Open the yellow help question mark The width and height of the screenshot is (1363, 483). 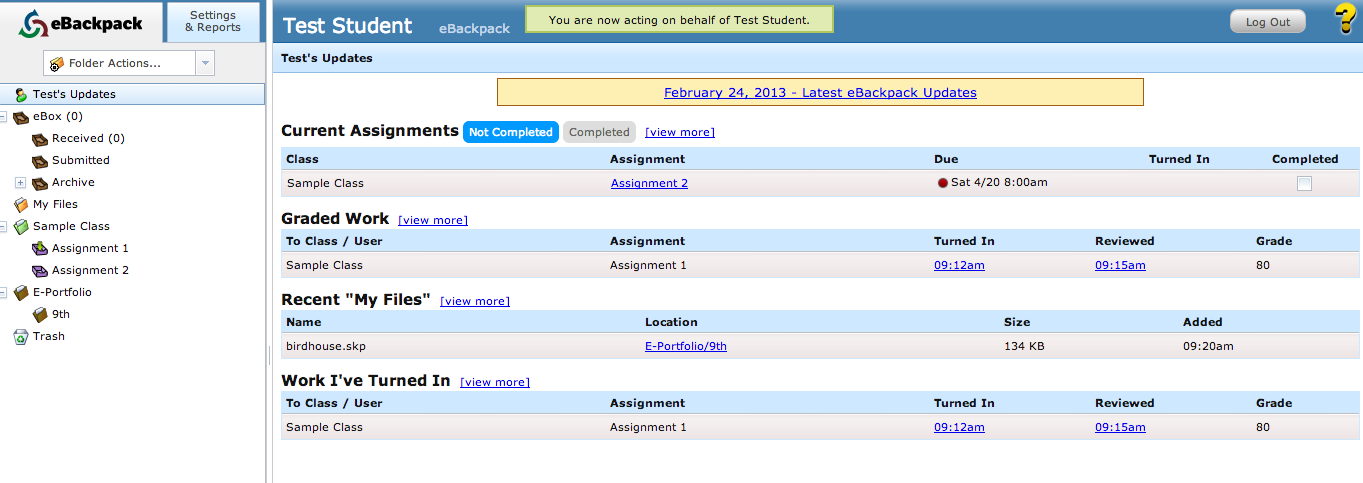tap(1346, 19)
